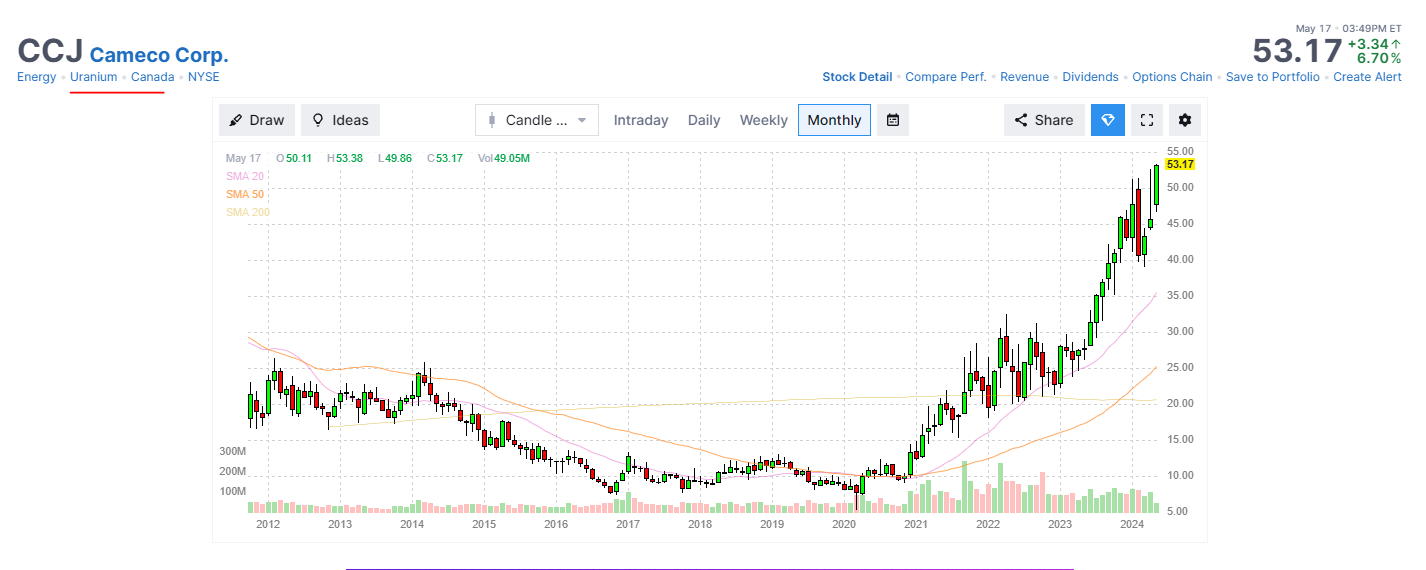
Task: Enter fullscreen chart mode icon
Action: tap(1148, 120)
